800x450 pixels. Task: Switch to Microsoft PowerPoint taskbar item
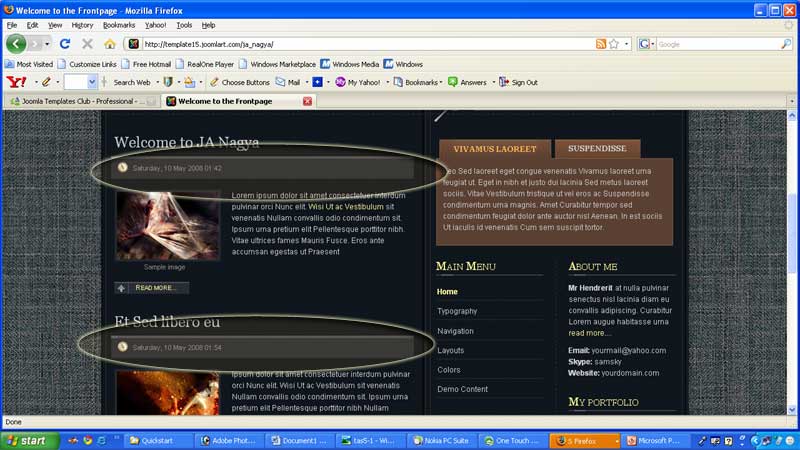pos(656,440)
